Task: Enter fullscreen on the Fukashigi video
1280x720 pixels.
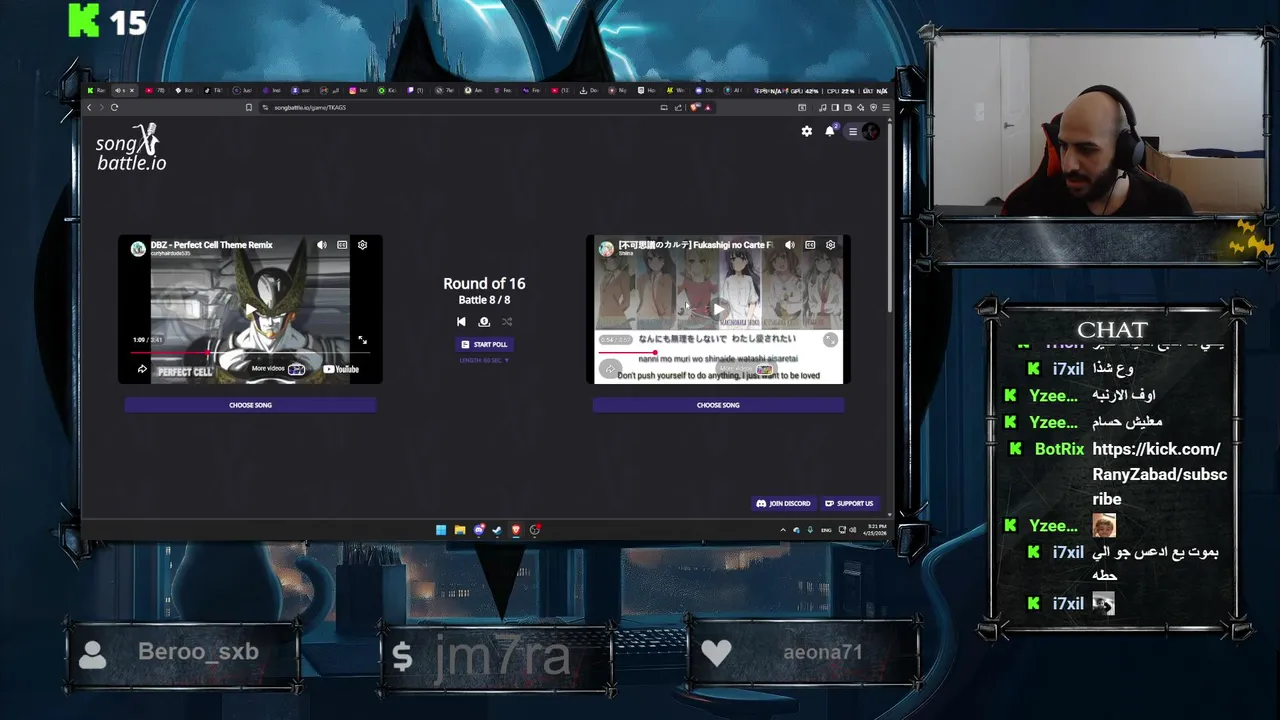Action: [x=830, y=340]
